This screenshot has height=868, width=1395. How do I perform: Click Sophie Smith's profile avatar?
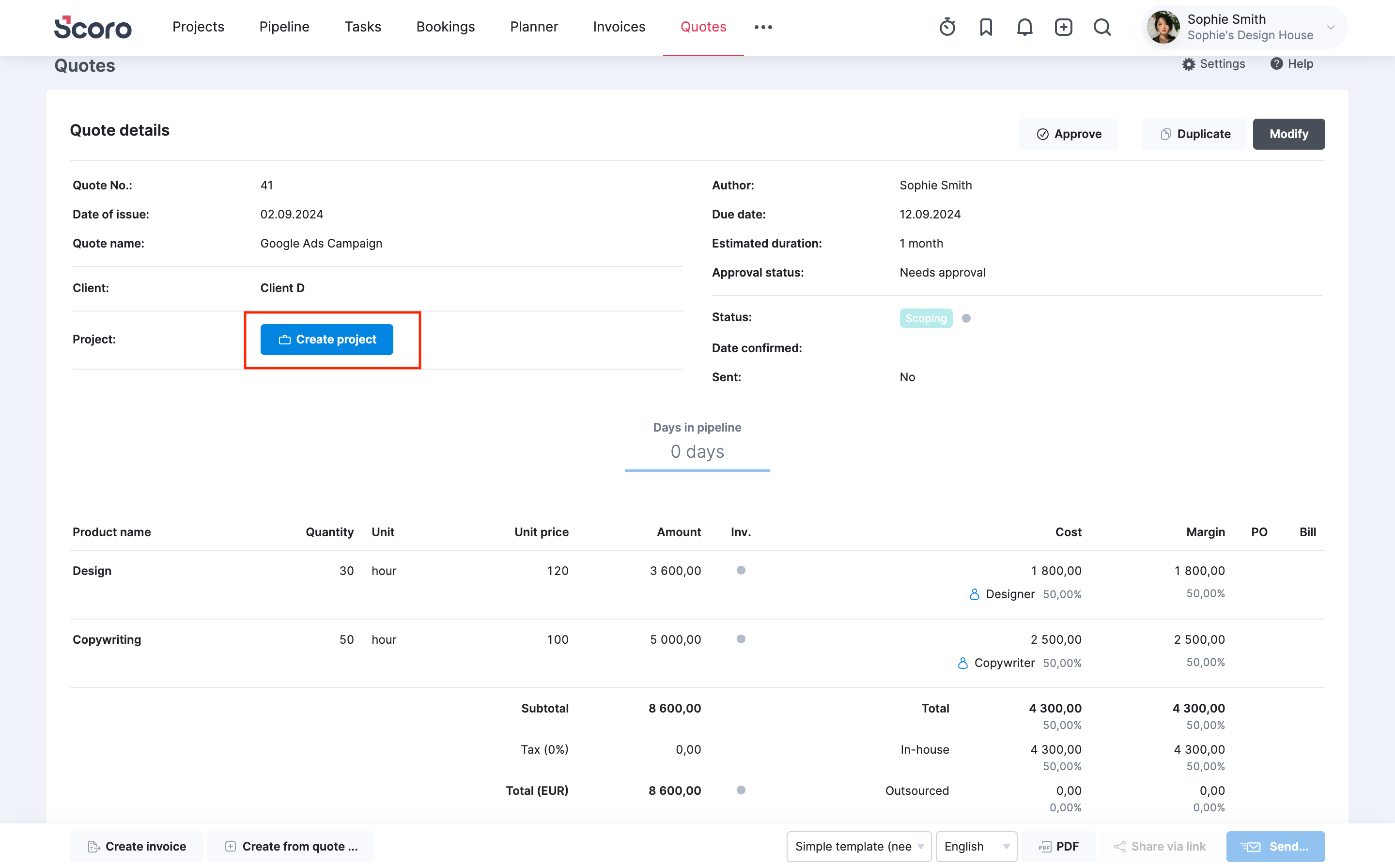1163,27
